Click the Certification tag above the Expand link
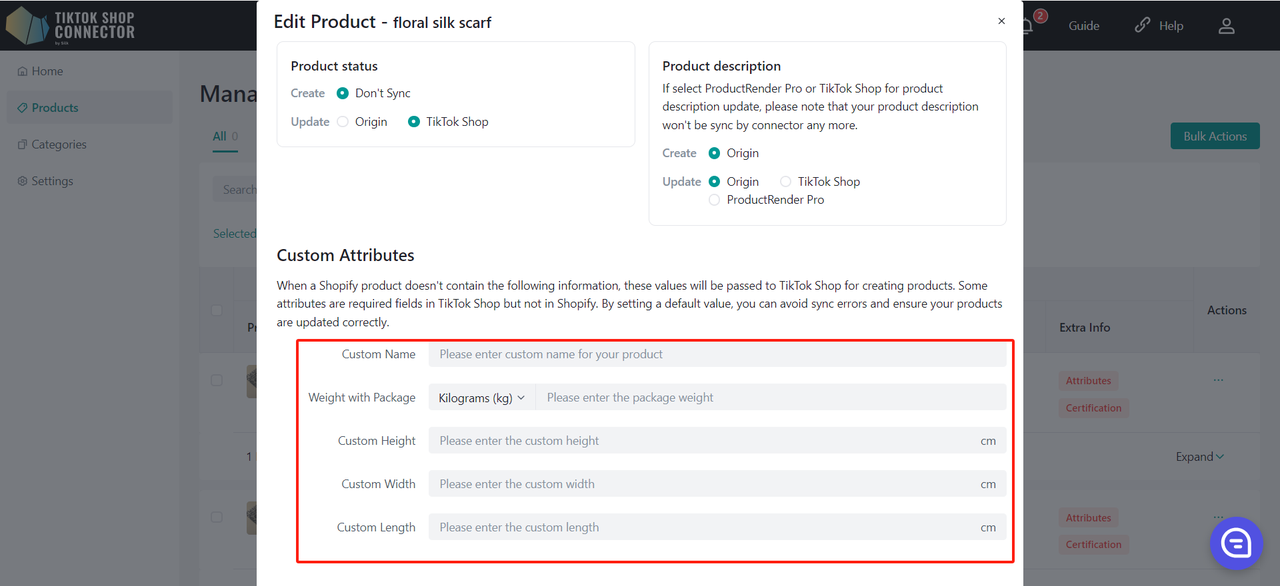Image resolution: width=1280 pixels, height=586 pixels. pos(1093,408)
